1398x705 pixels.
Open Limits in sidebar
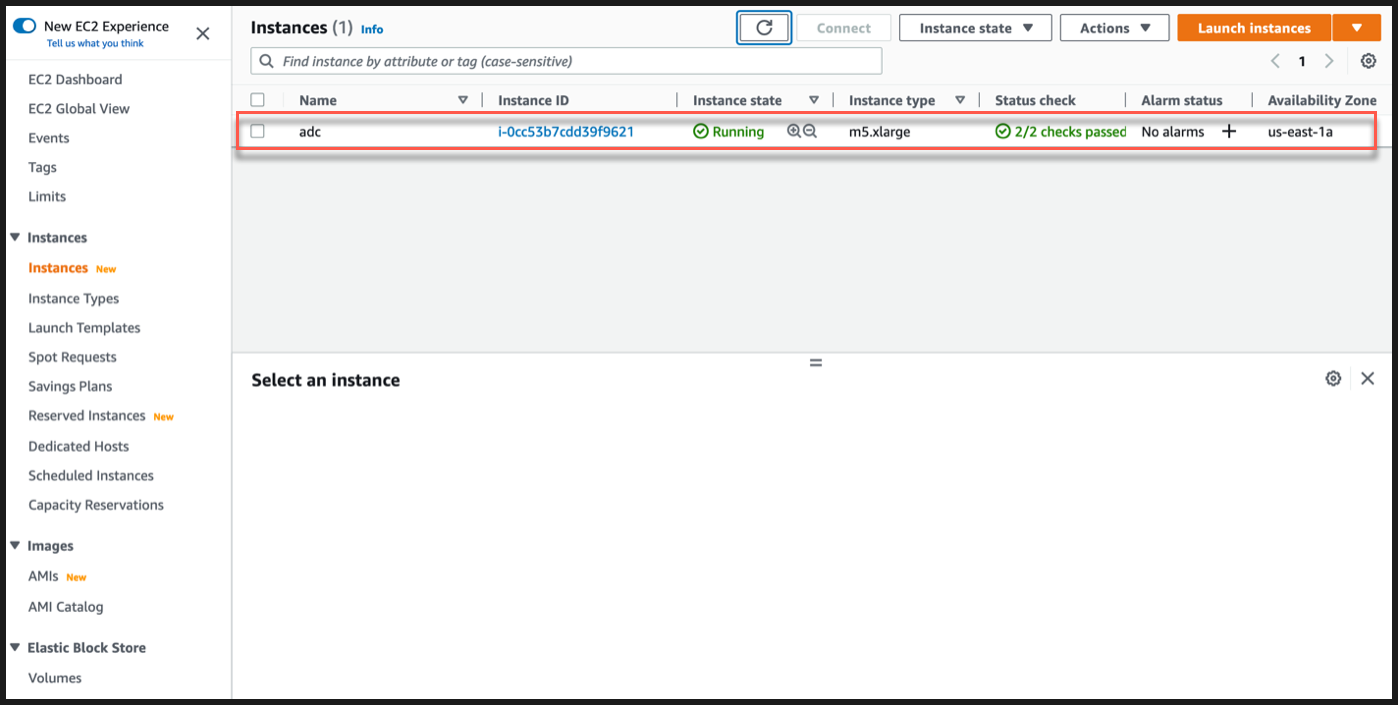(47, 196)
